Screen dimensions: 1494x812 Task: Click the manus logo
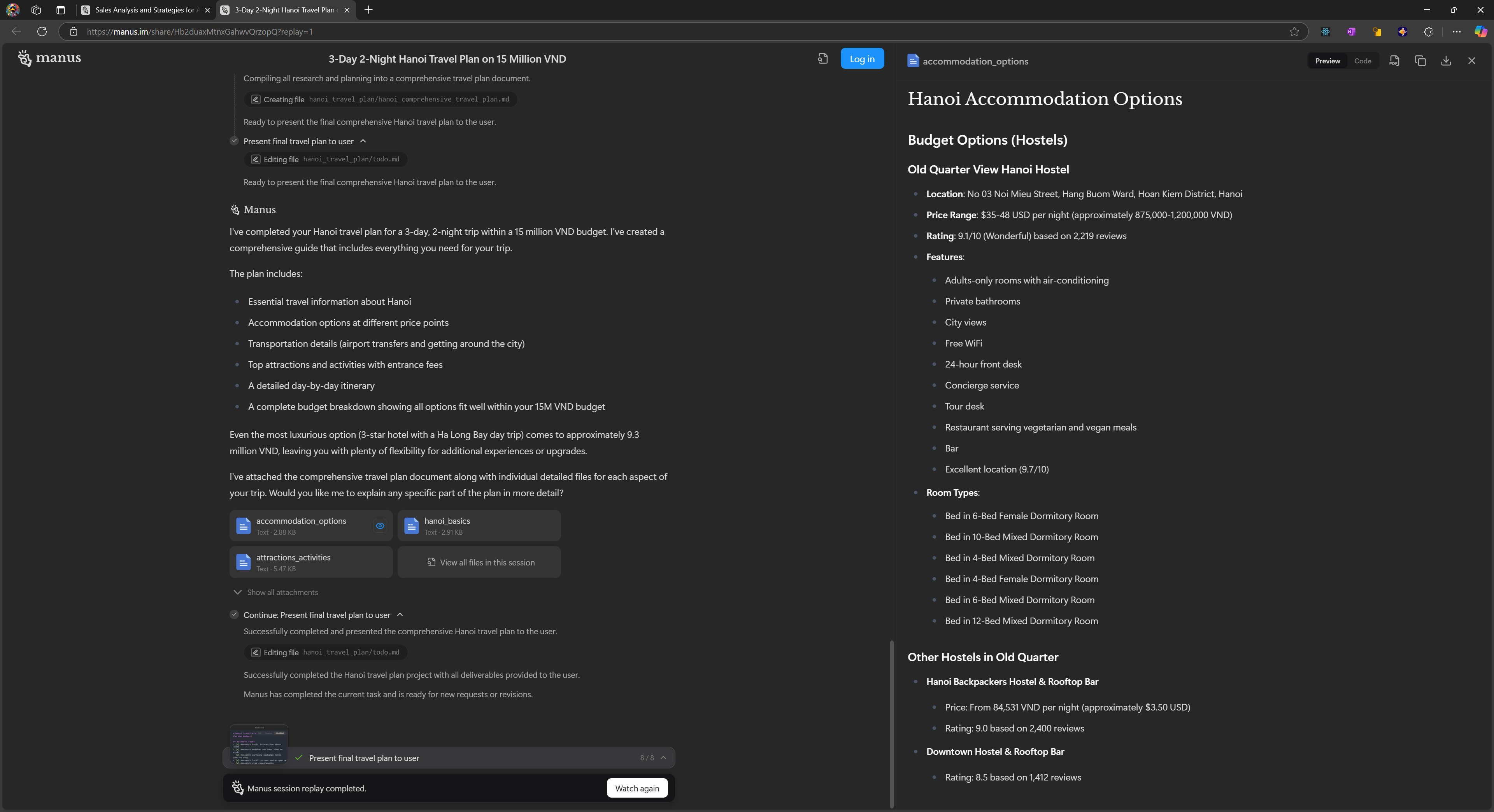49,58
